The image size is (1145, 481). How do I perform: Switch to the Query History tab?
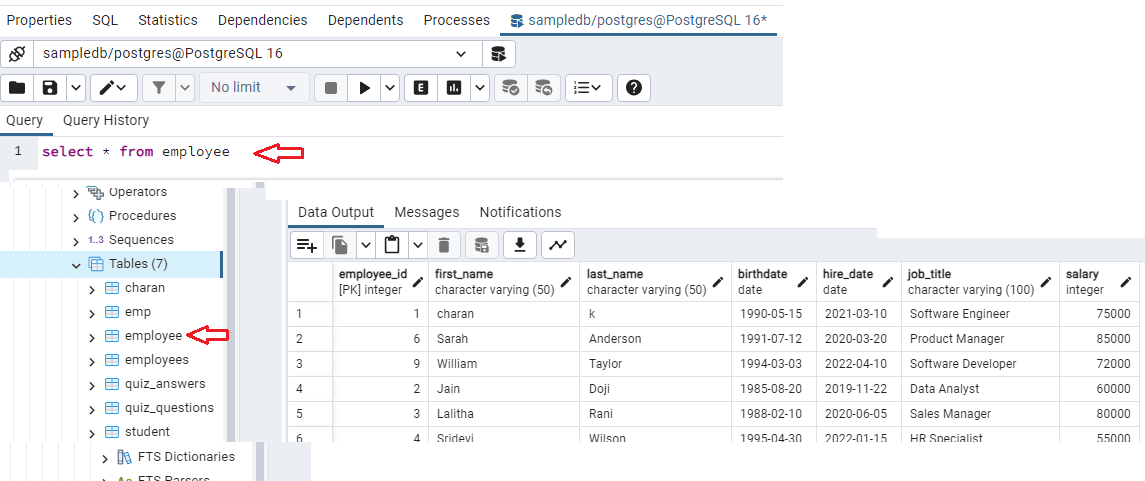(106, 120)
